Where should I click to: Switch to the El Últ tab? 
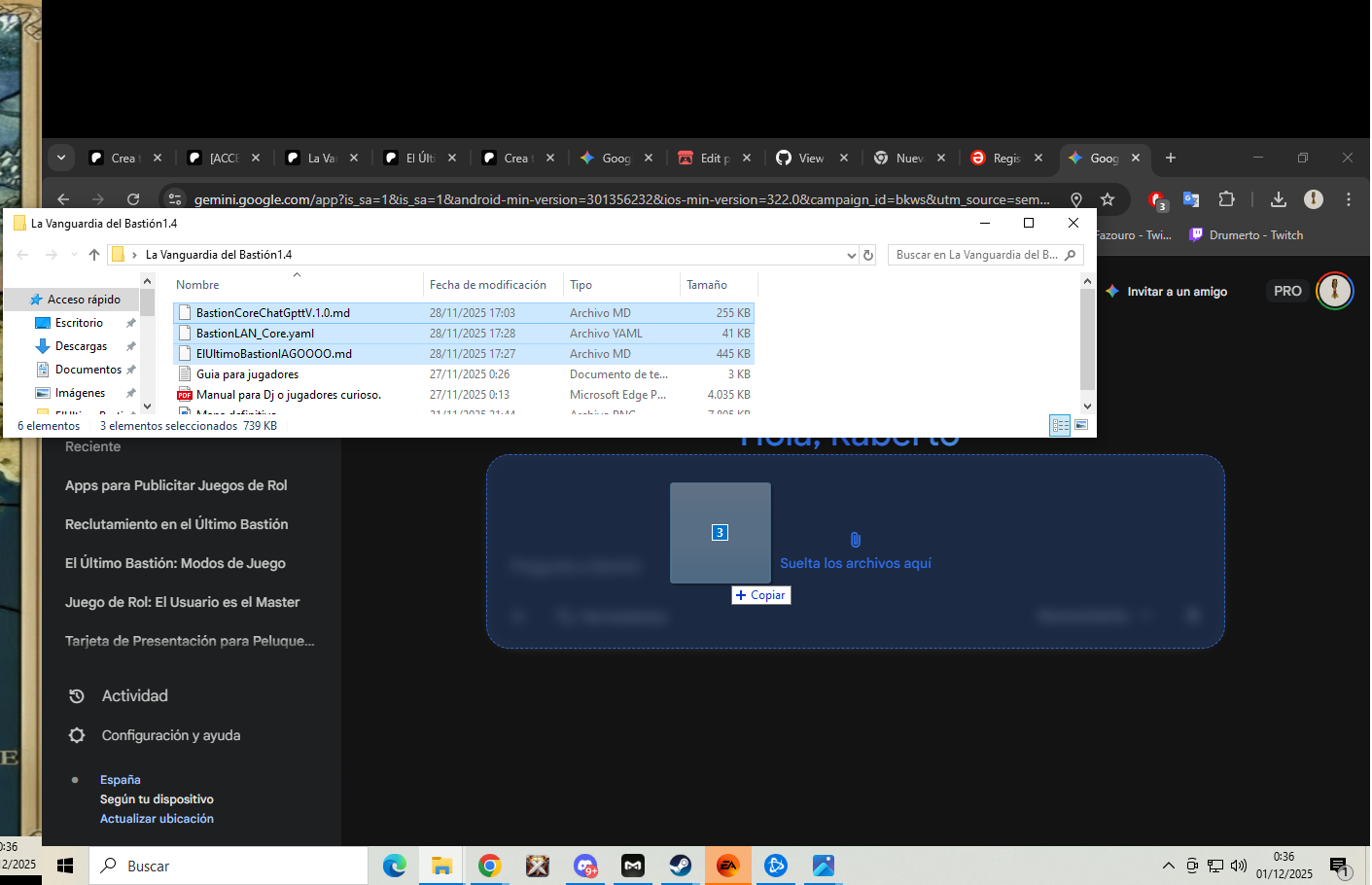coord(420,158)
